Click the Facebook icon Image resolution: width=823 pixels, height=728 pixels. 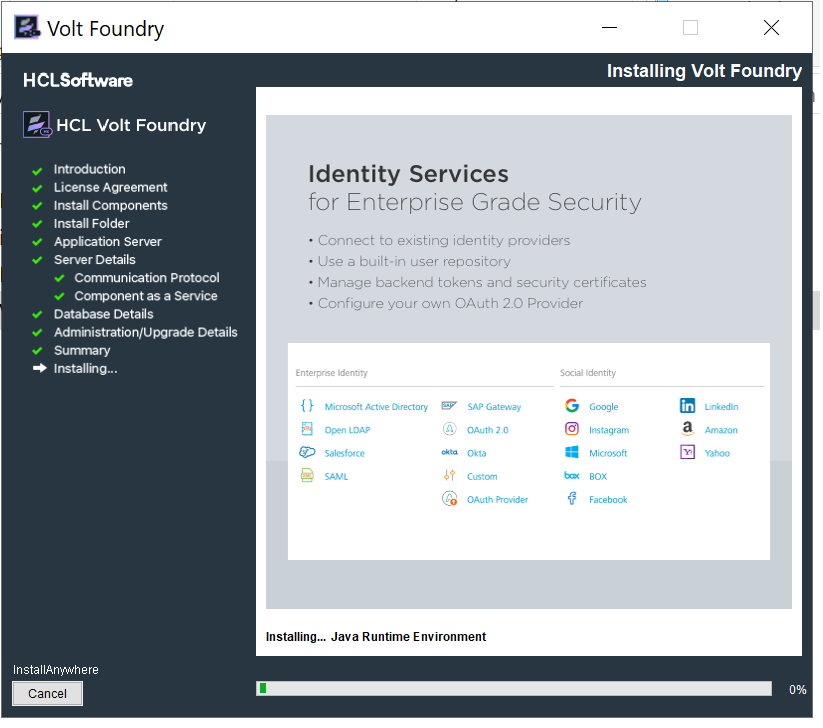click(x=572, y=498)
